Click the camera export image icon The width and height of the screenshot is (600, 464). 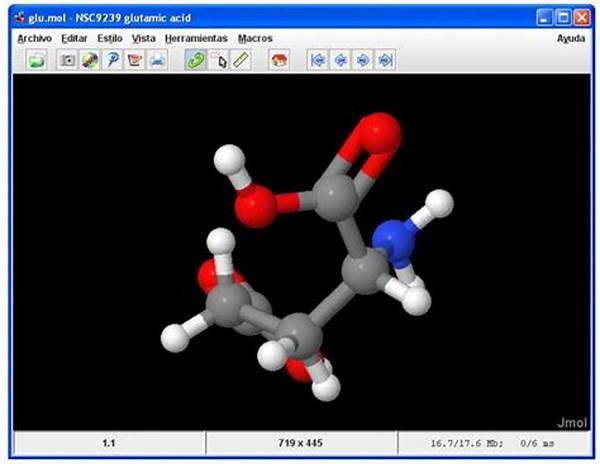coord(68,61)
